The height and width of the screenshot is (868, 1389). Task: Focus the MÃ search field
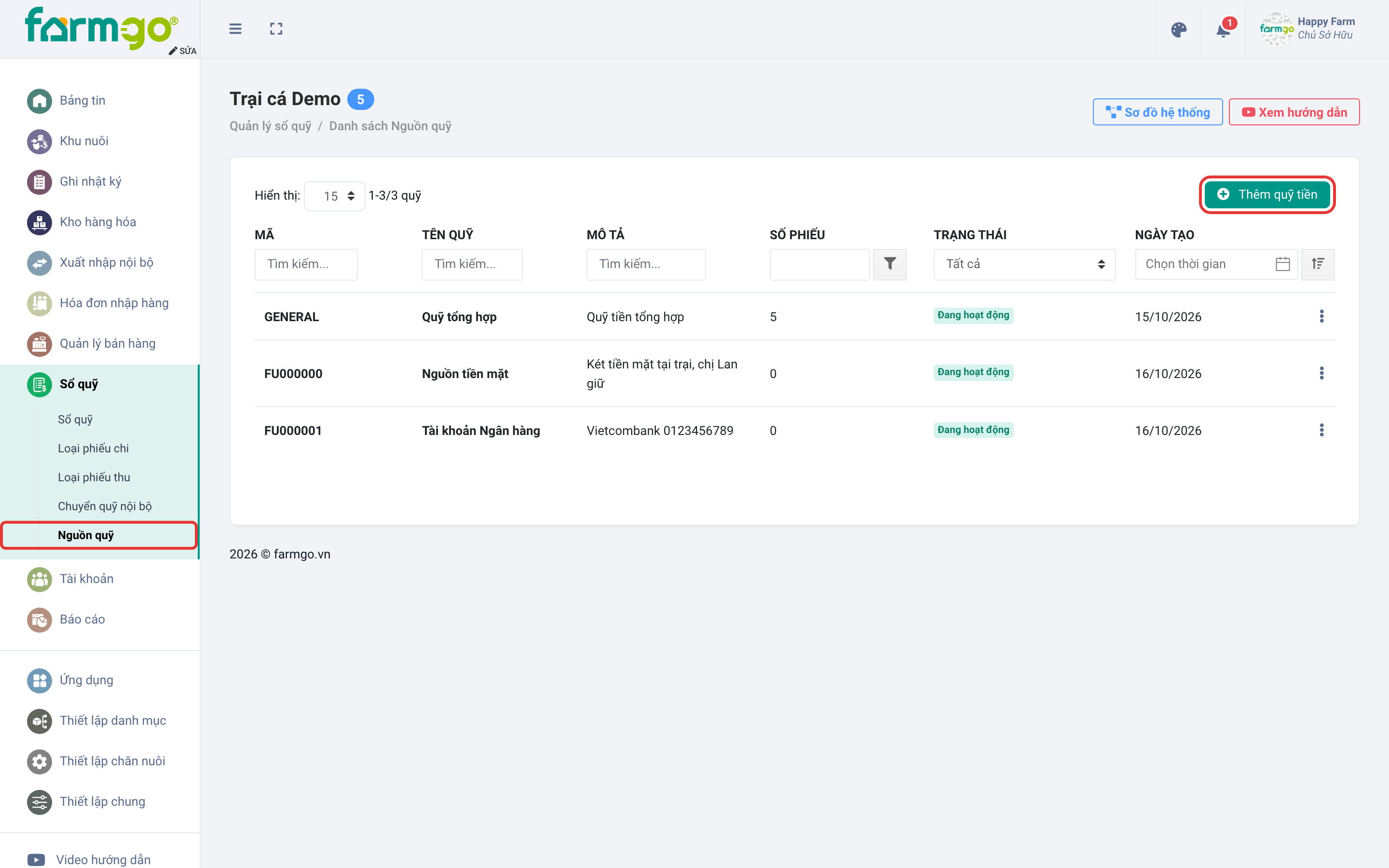[x=306, y=264]
